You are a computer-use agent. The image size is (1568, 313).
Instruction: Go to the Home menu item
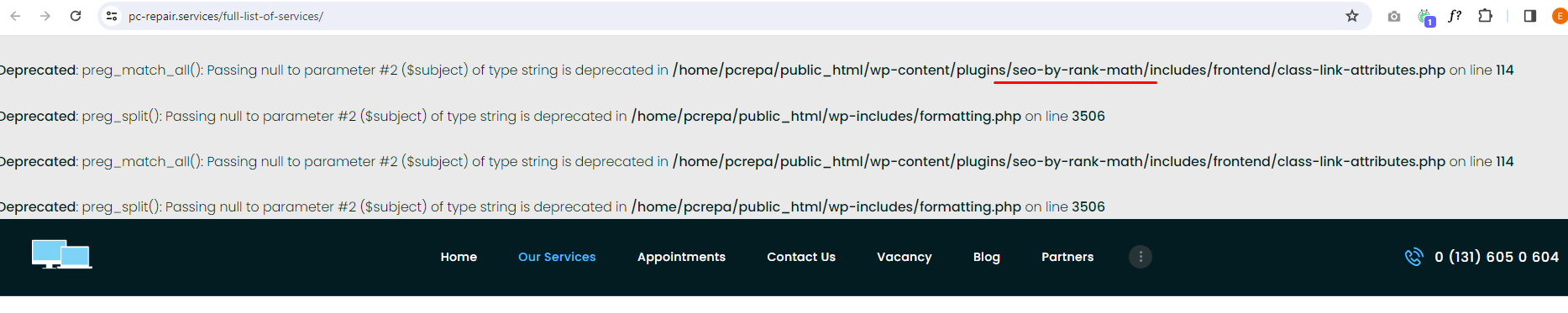coord(459,257)
